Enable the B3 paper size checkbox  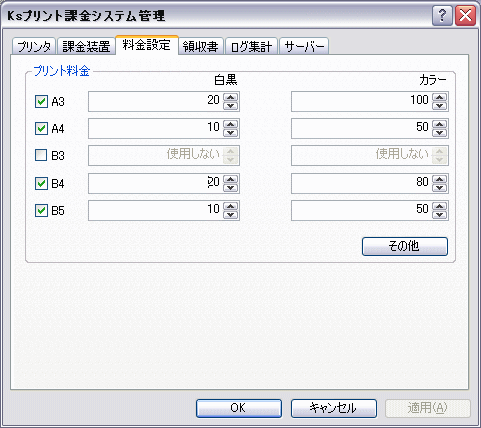(x=41, y=155)
